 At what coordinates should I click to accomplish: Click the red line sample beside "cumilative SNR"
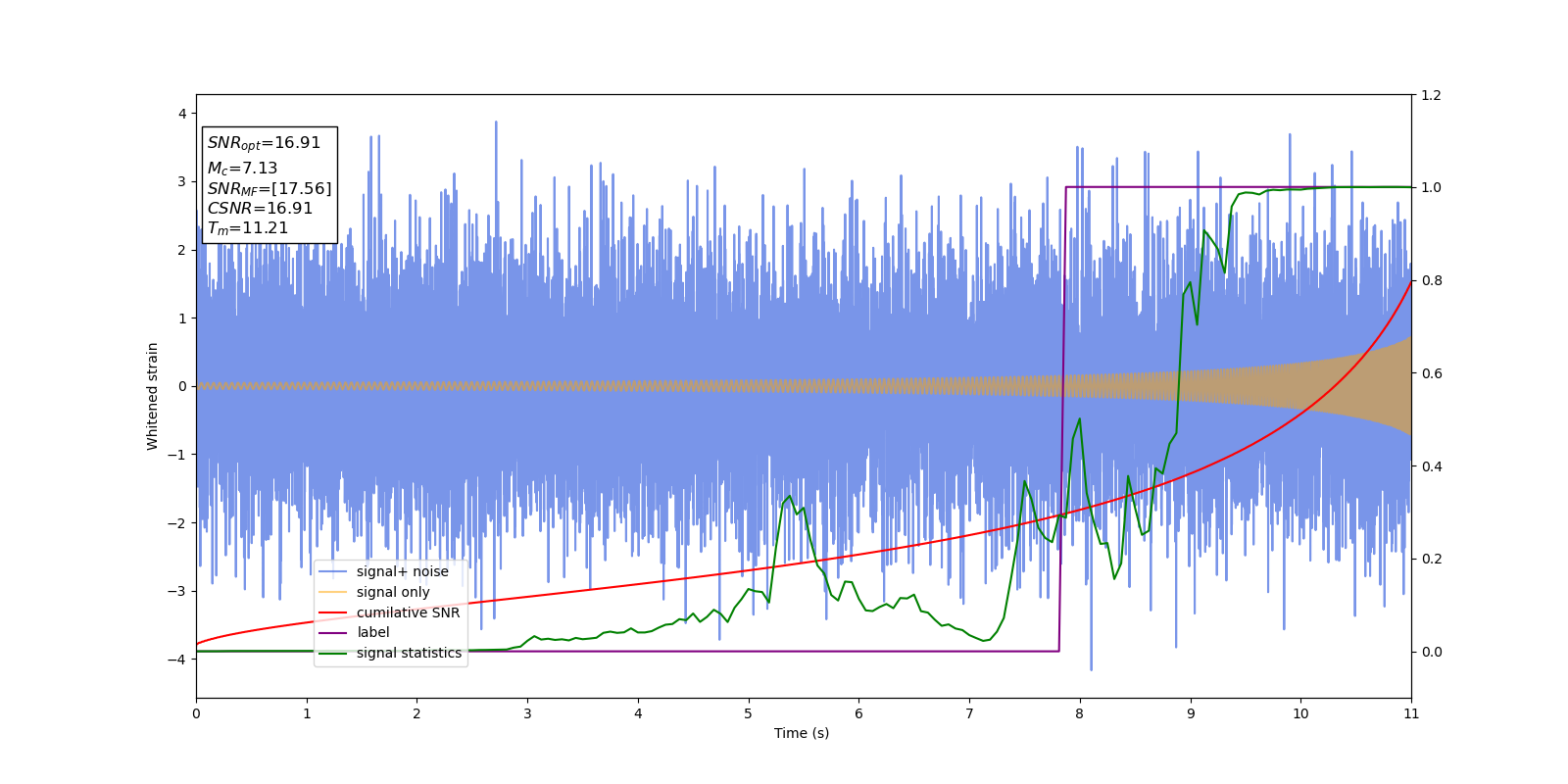[x=333, y=612]
